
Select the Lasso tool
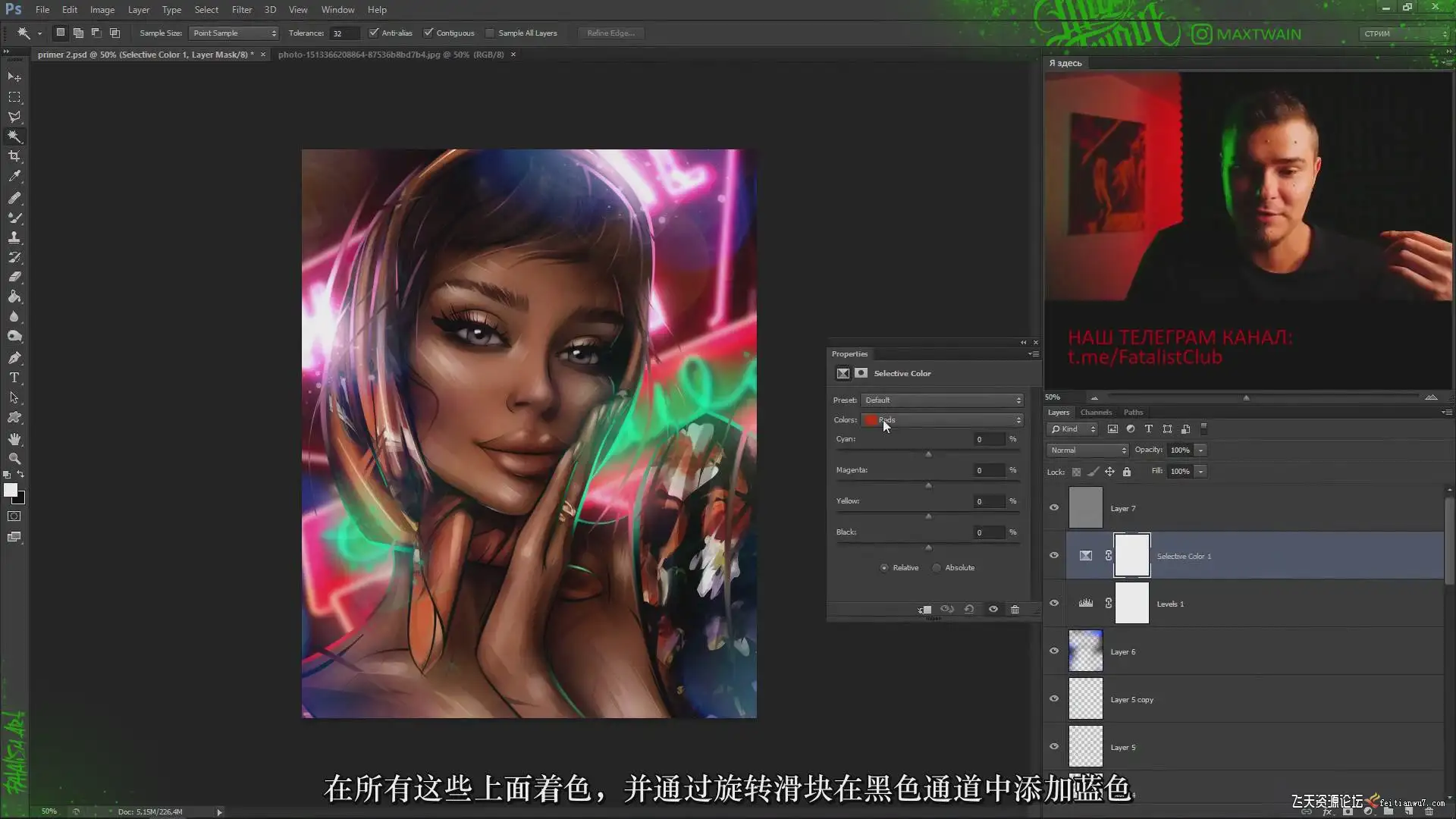tap(14, 117)
